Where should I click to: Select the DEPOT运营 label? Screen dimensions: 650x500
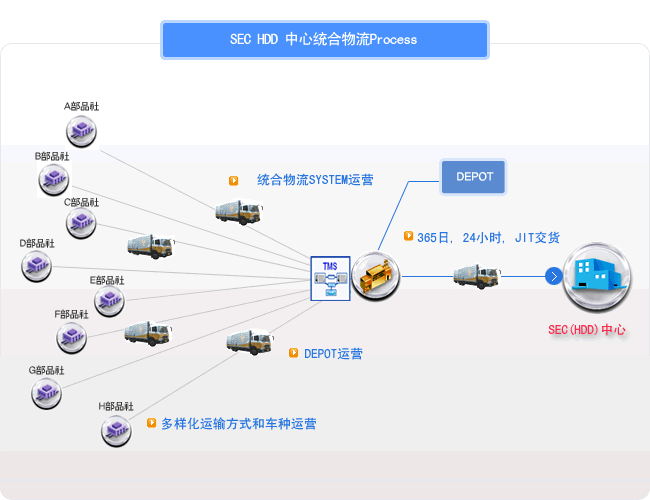(x=333, y=354)
